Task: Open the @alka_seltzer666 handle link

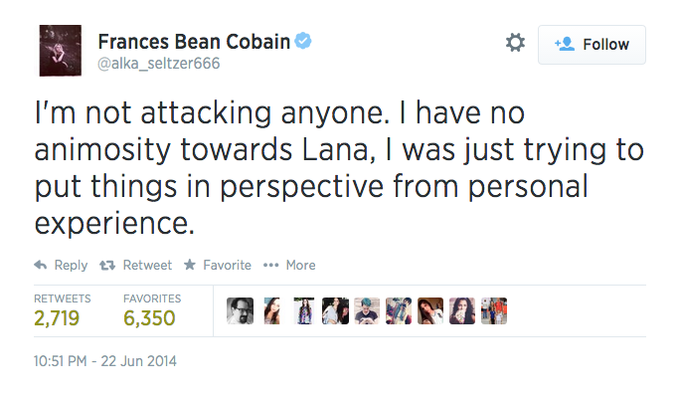Action: tap(159, 63)
